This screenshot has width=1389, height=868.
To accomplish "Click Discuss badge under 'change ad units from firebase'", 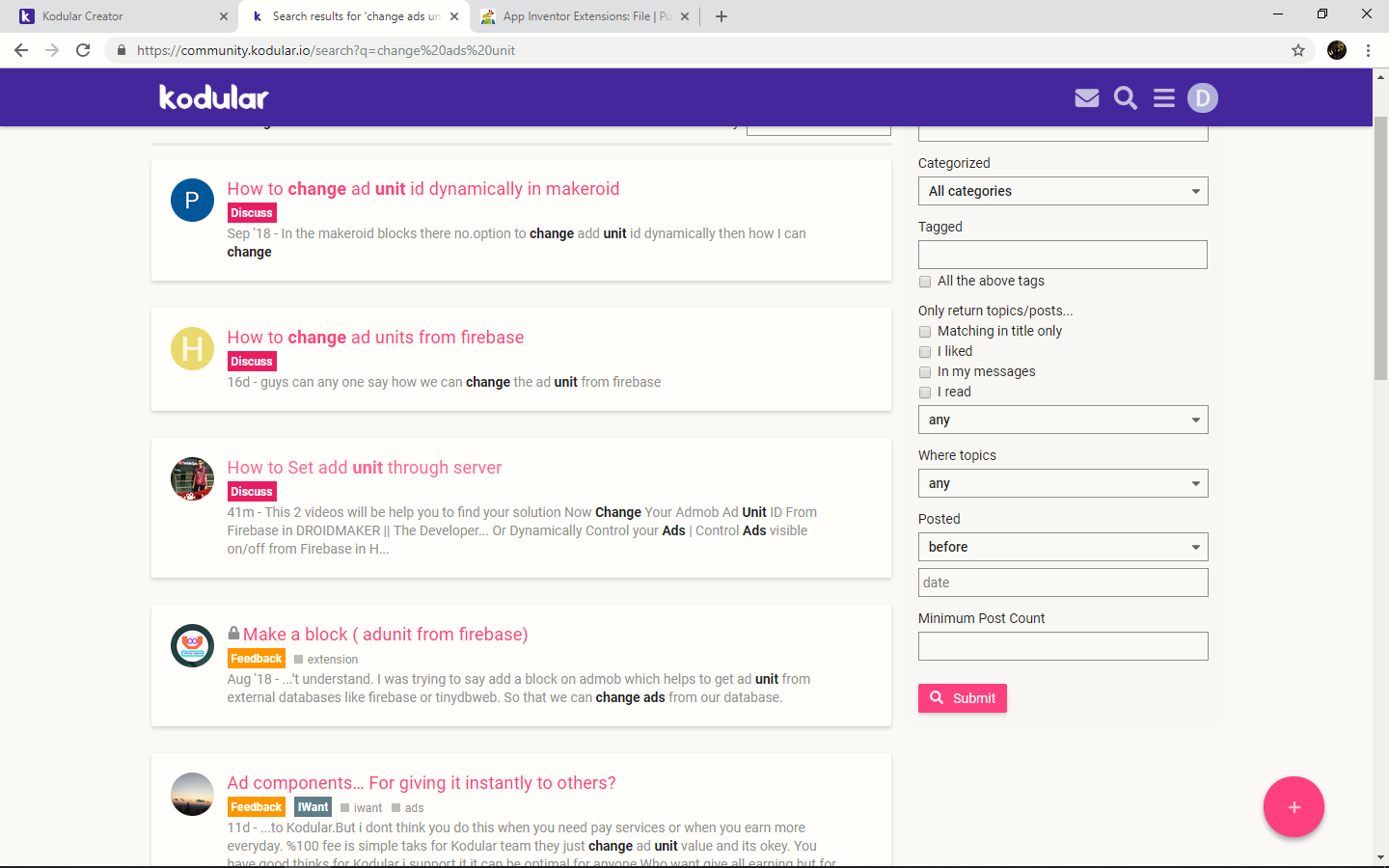I will [252, 362].
